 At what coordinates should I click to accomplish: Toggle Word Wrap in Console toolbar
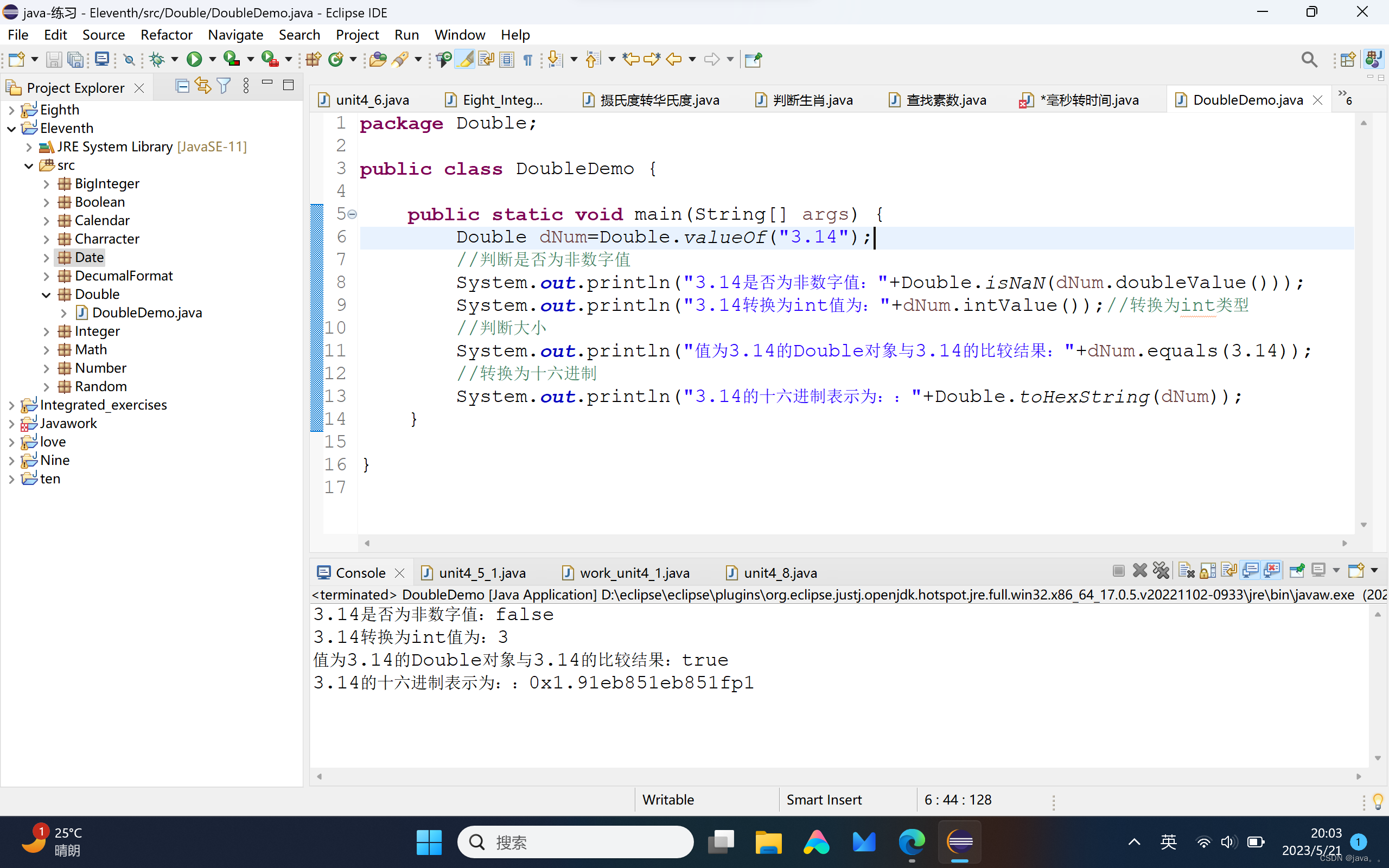pyautogui.click(x=1229, y=571)
